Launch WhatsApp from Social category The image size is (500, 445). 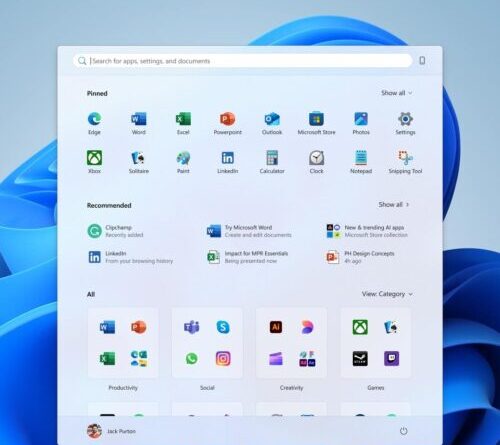[x=192, y=359]
